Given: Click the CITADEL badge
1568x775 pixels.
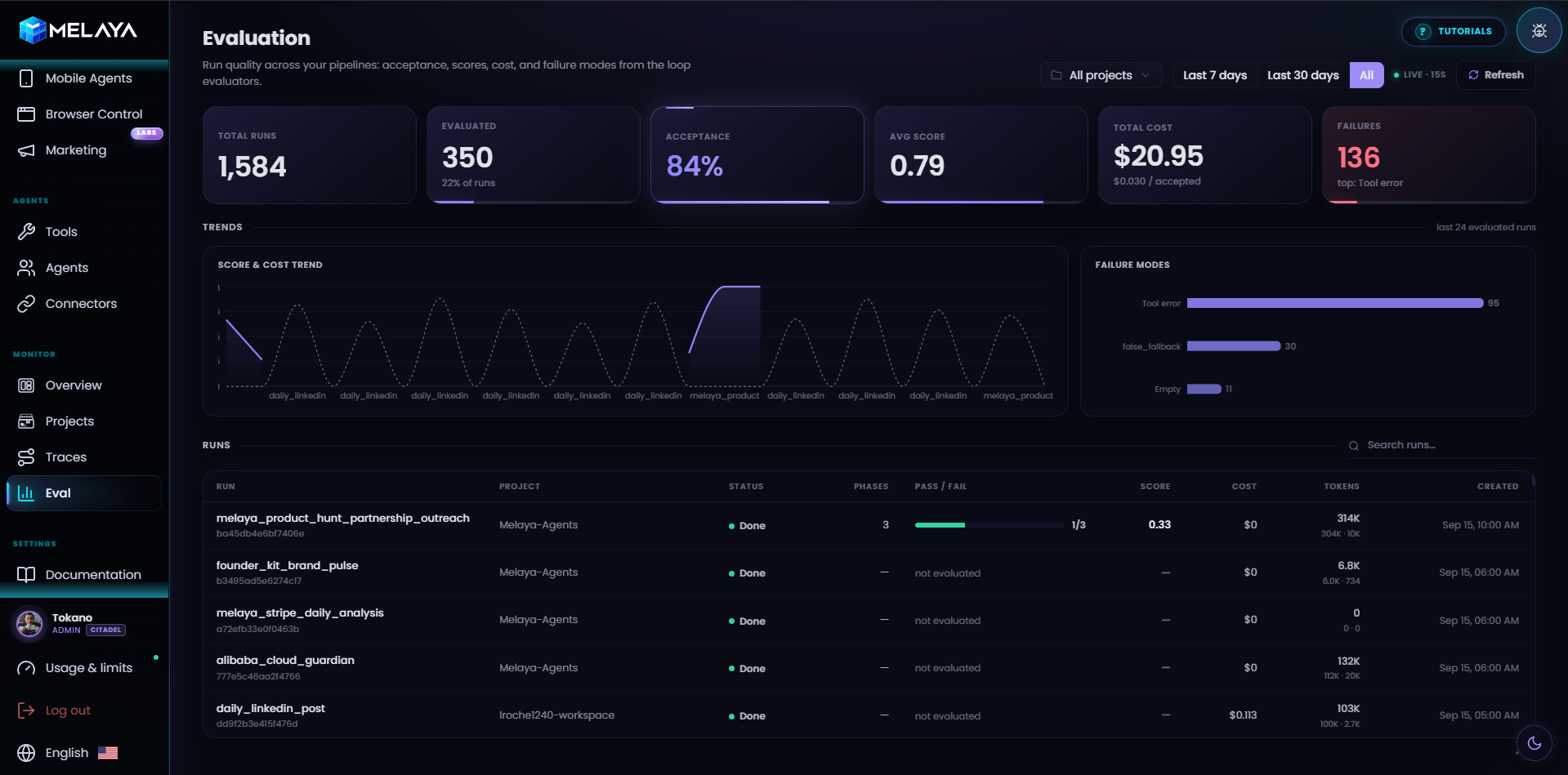Looking at the screenshot, I should pyautogui.click(x=106, y=630).
